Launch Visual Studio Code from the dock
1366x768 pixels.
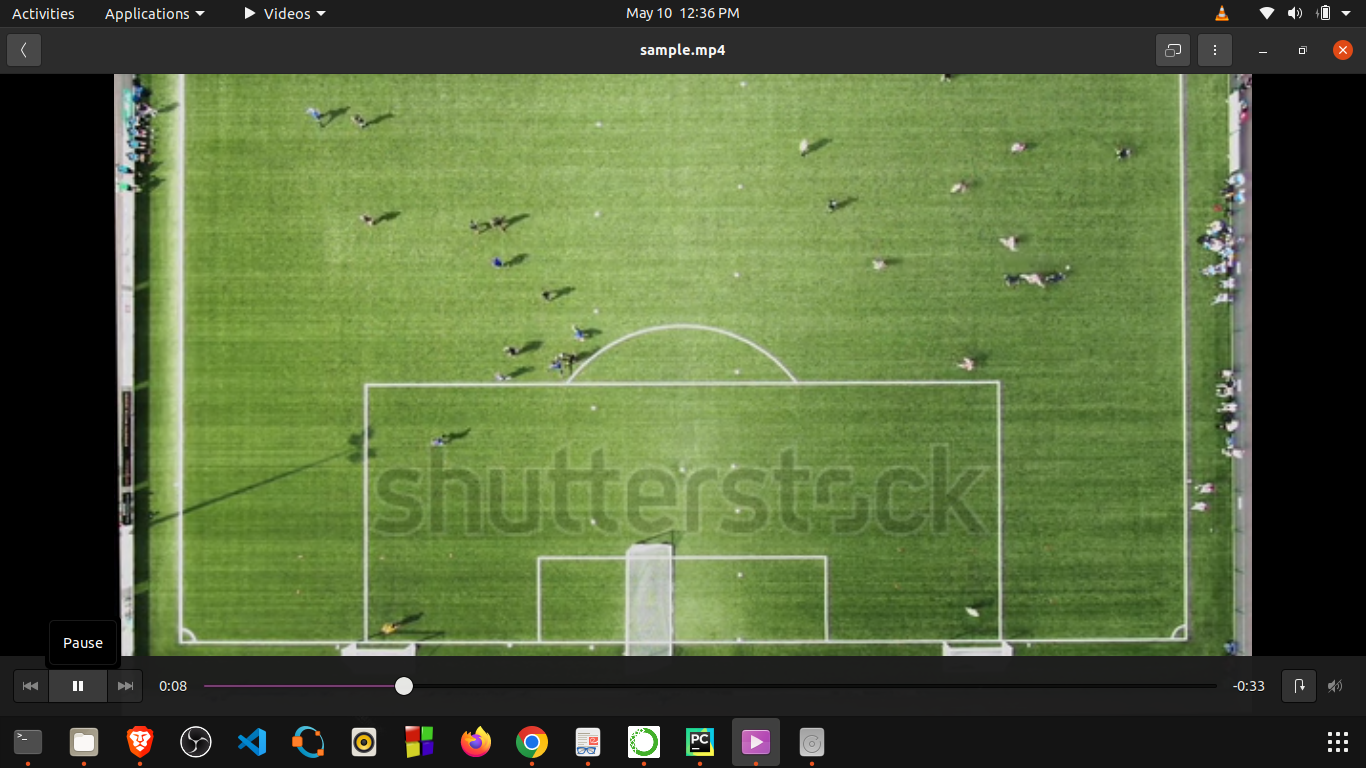(251, 742)
